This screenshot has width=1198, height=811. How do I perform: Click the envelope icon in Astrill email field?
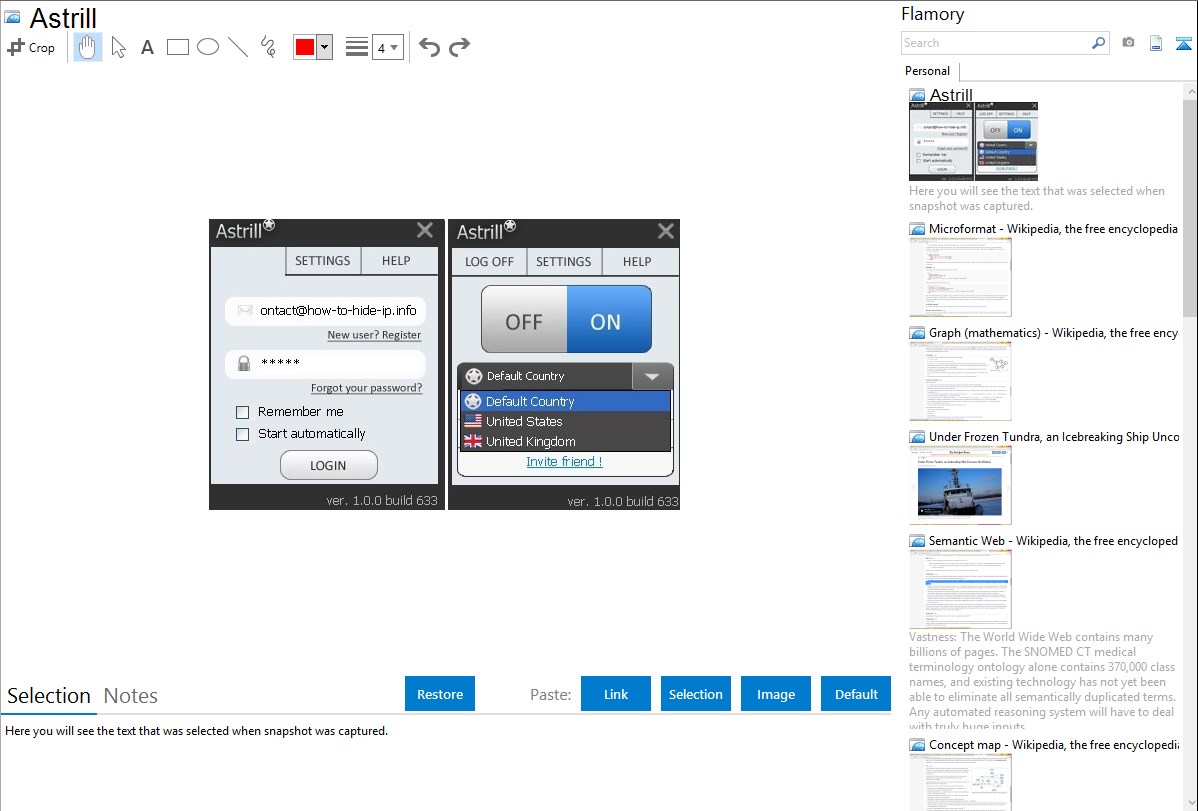(x=245, y=310)
